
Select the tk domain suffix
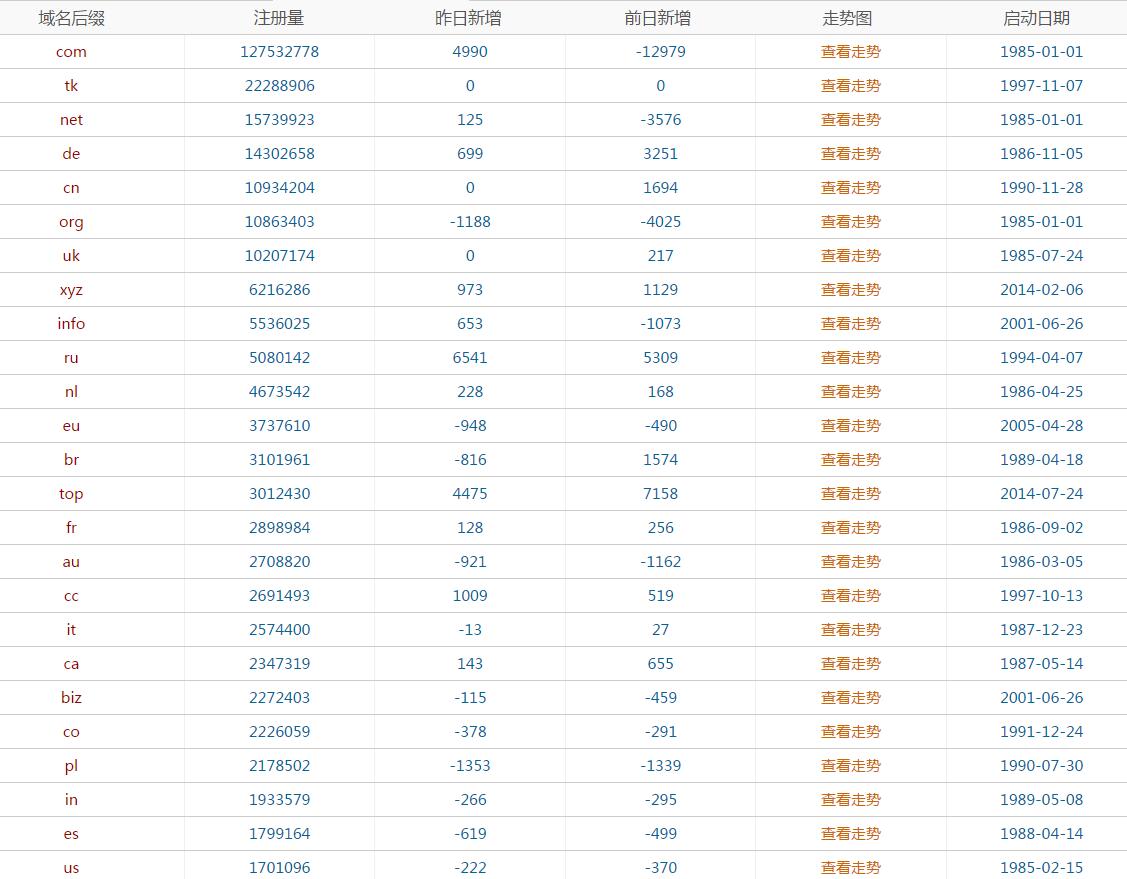[x=71, y=86]
